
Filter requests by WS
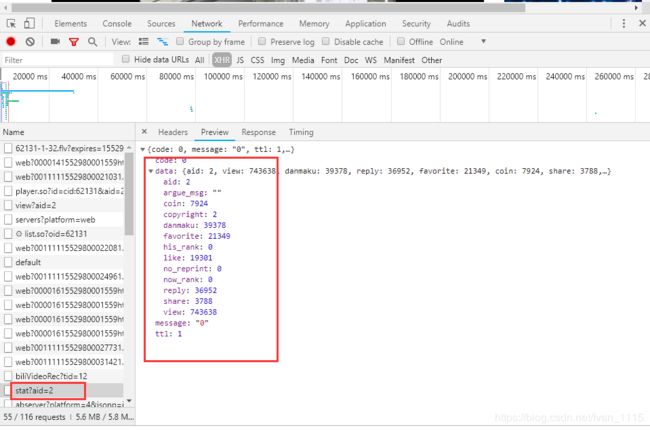click(371, 60)
